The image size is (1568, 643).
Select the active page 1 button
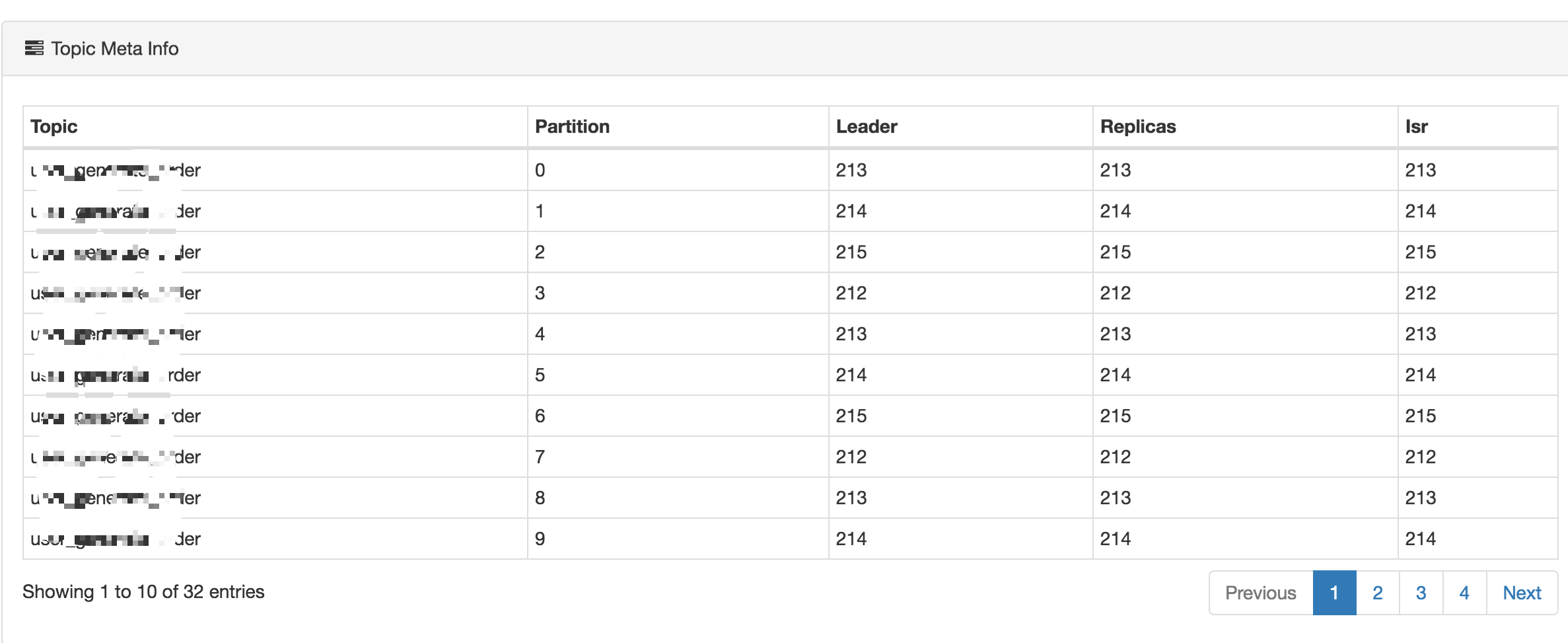click(1334, 593)
